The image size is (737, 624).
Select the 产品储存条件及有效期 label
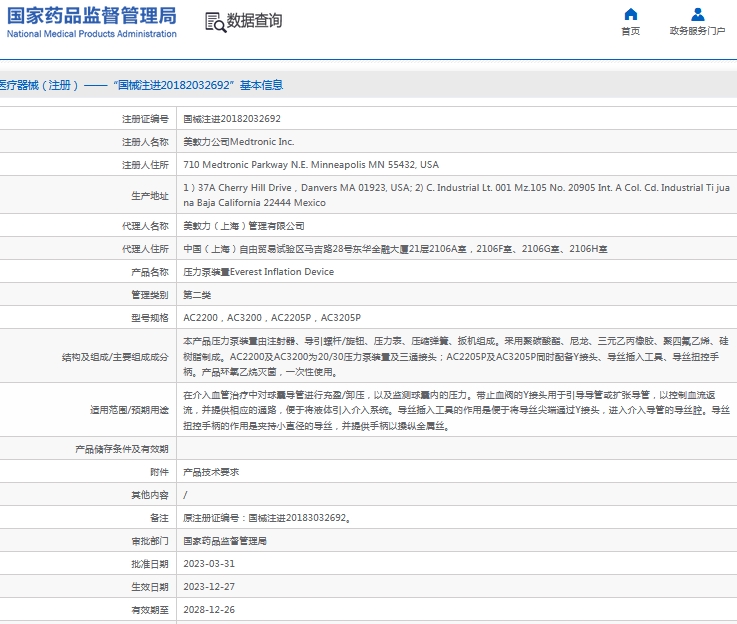pos(122,449)
